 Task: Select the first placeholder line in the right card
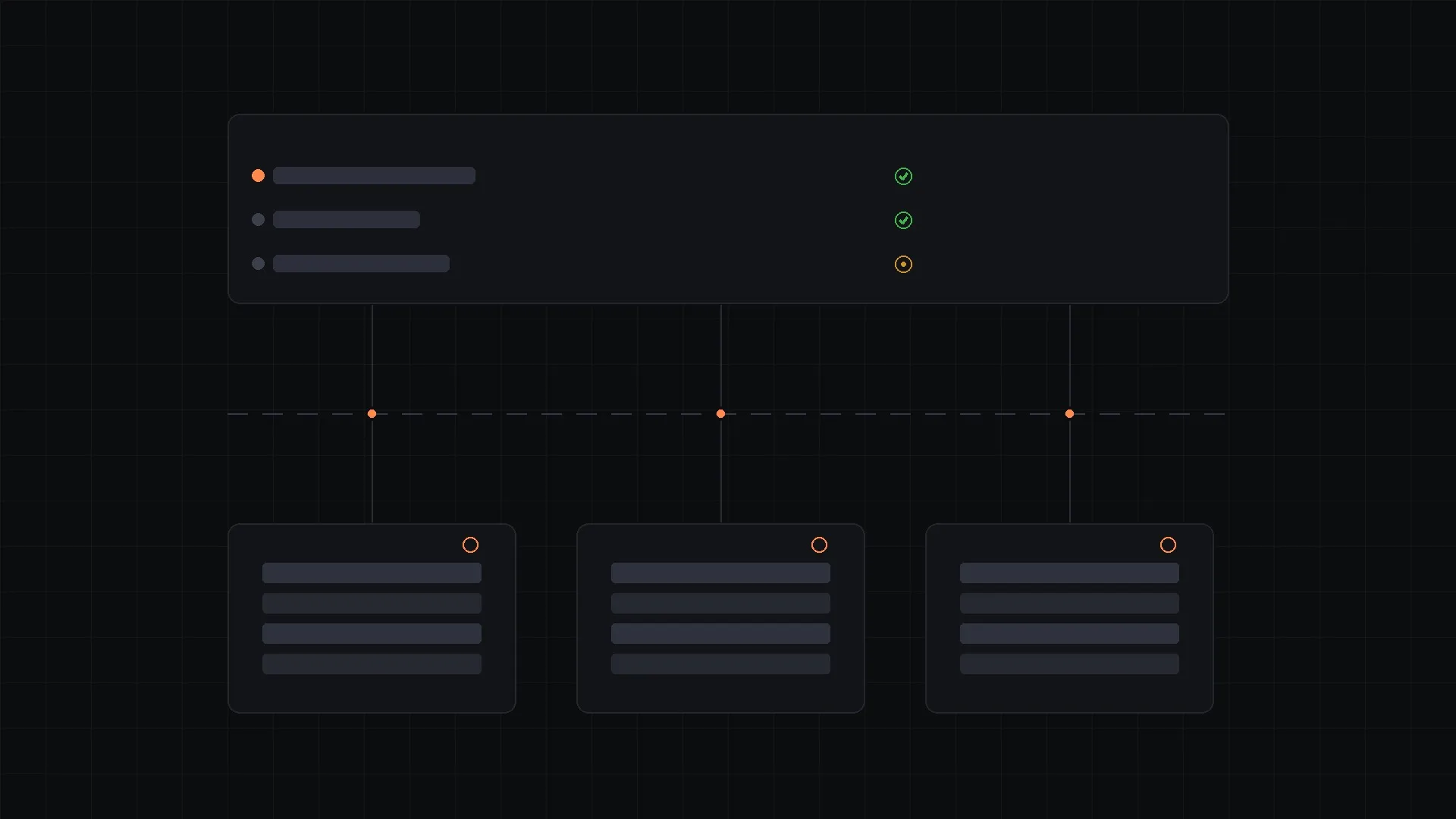click(x=1069, y=573)
